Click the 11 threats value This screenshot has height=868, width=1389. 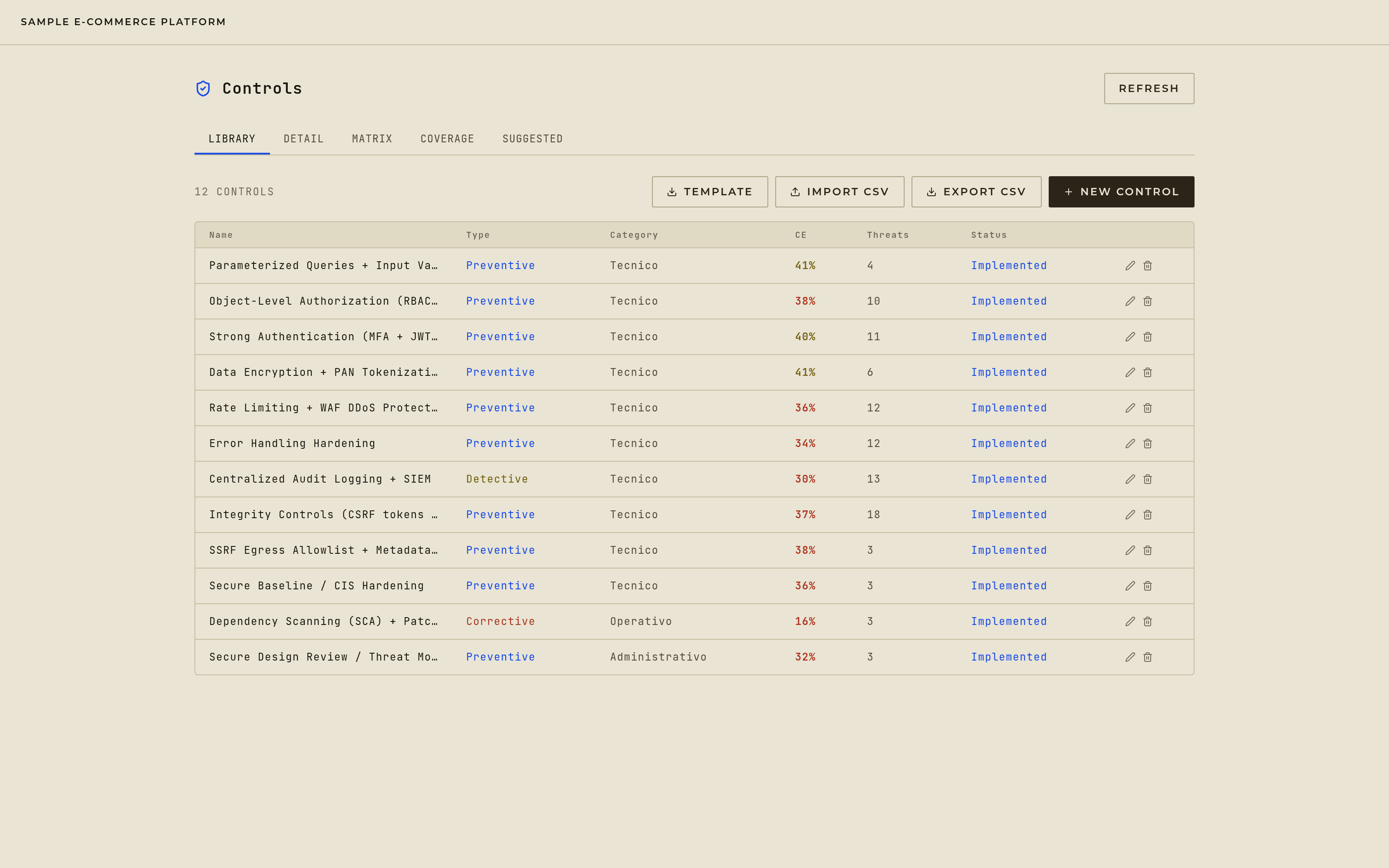873,337
